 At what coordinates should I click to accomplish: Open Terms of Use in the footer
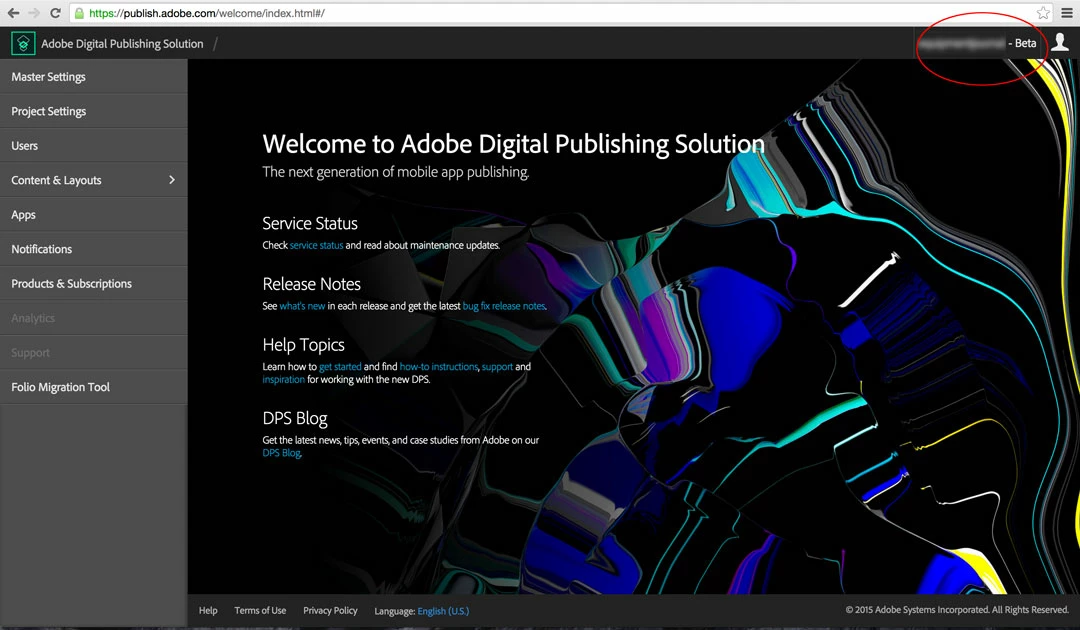coord(260,610)
